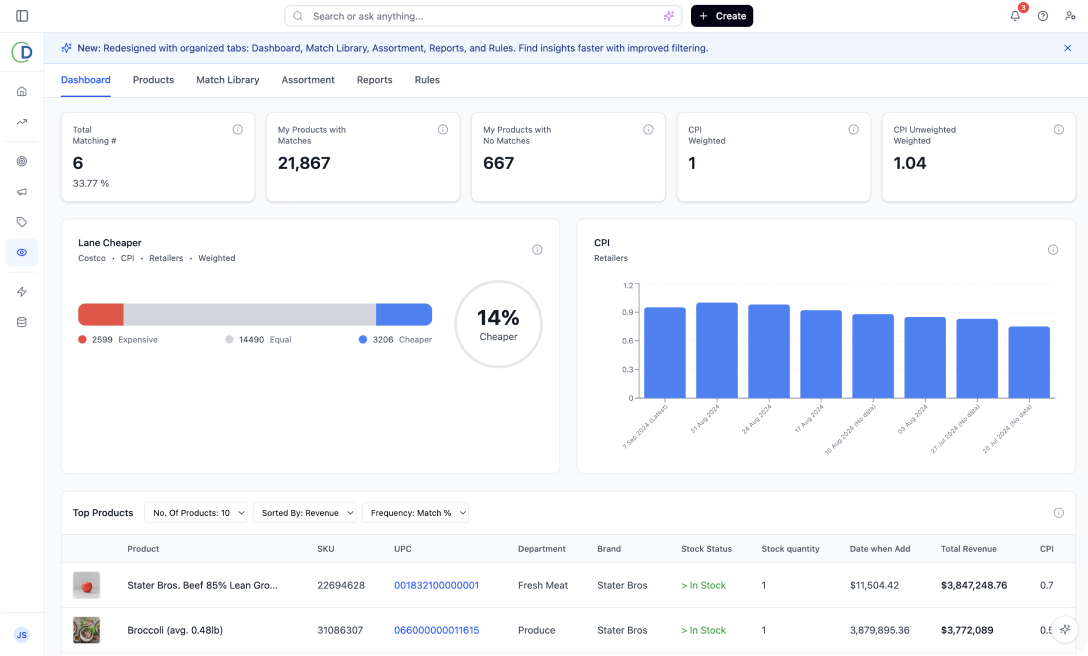
Task: Expand the No. Of Products dropdown
Action: point(196,513)
